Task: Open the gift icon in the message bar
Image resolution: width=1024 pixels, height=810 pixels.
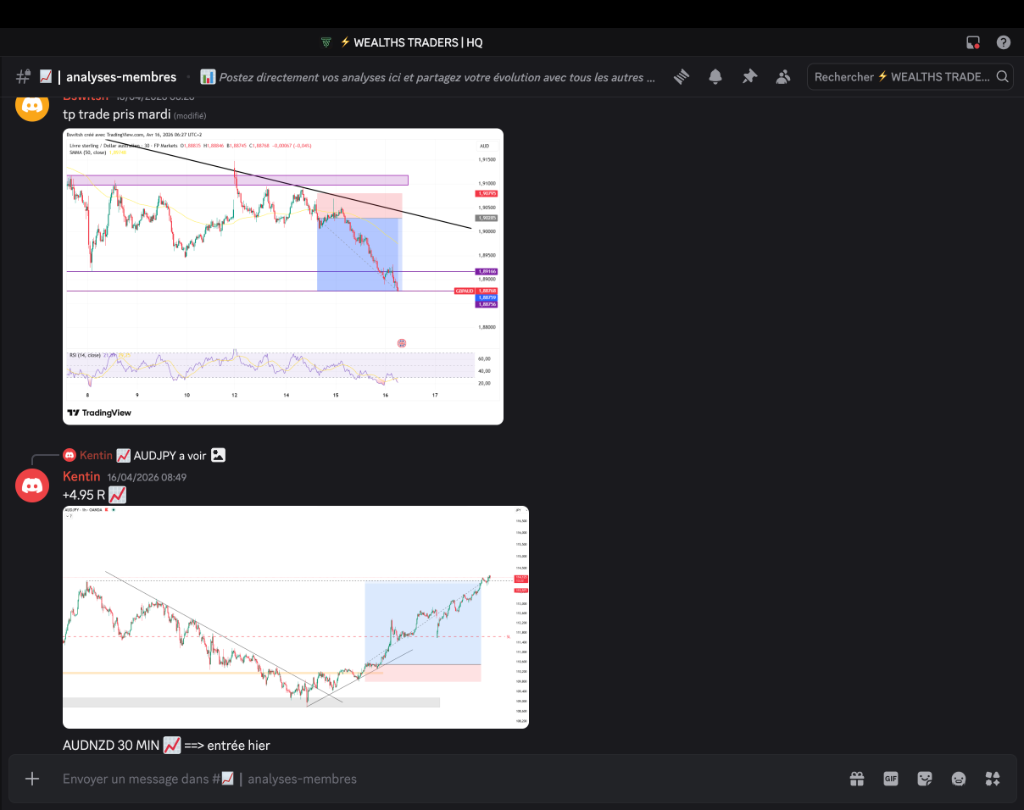Action: click(x=857, y=779)
